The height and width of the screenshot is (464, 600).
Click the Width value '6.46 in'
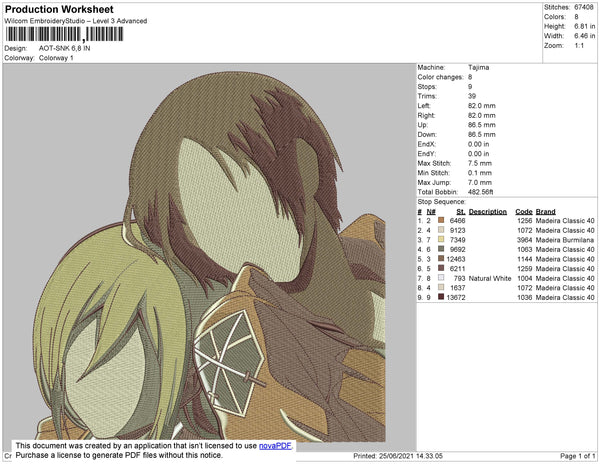[x=584, y=36]
